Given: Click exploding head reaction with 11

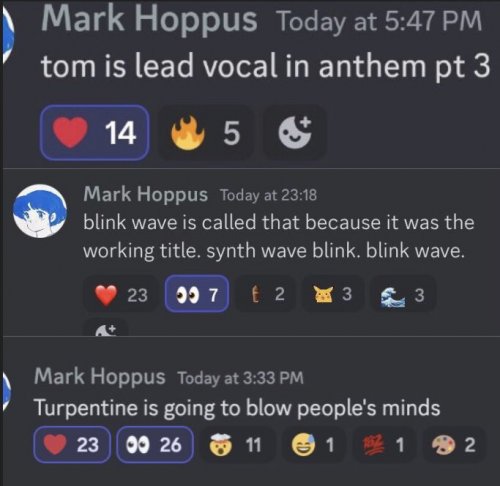Looking at the screenshot, I should (x=239, y=444).
